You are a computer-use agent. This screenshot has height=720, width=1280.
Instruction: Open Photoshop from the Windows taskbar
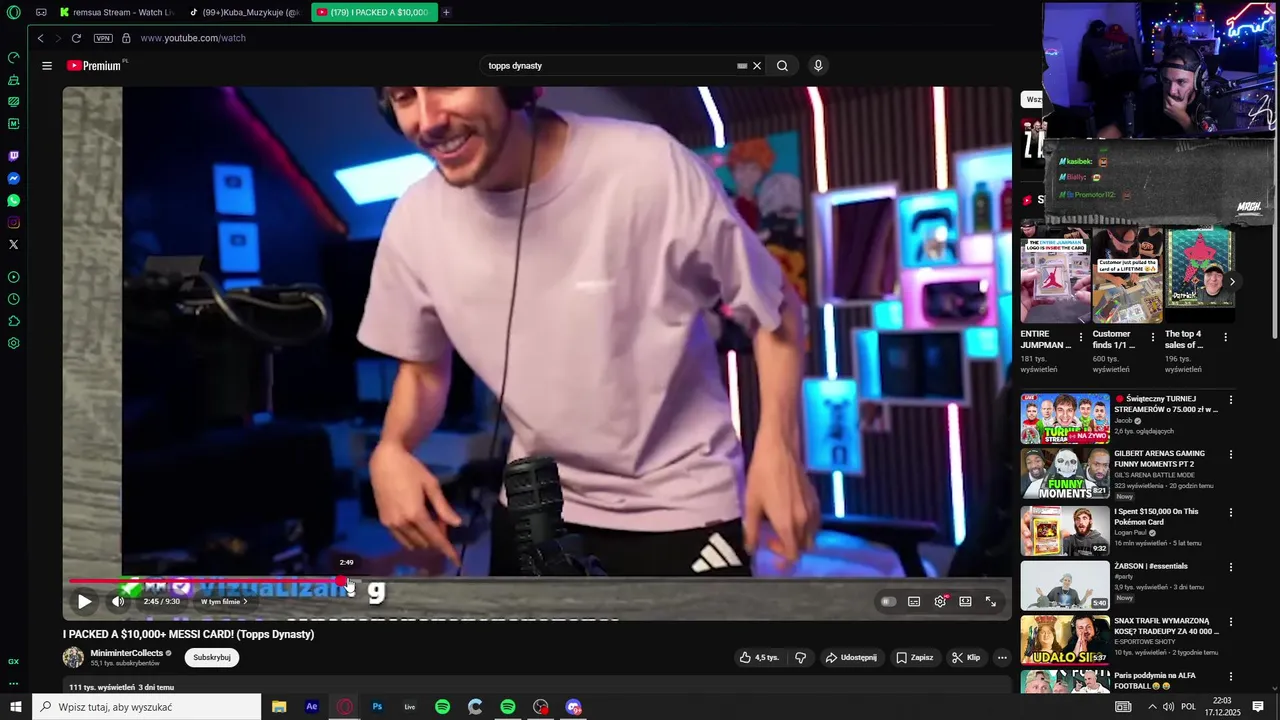tap(377, 707)
